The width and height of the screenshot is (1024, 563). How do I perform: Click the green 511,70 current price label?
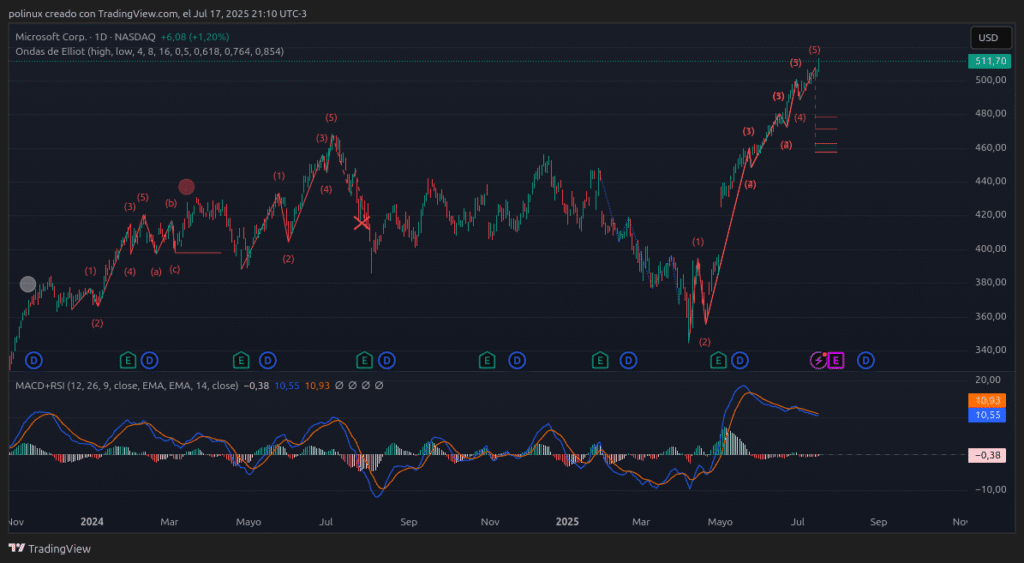[x=988, y=61]
